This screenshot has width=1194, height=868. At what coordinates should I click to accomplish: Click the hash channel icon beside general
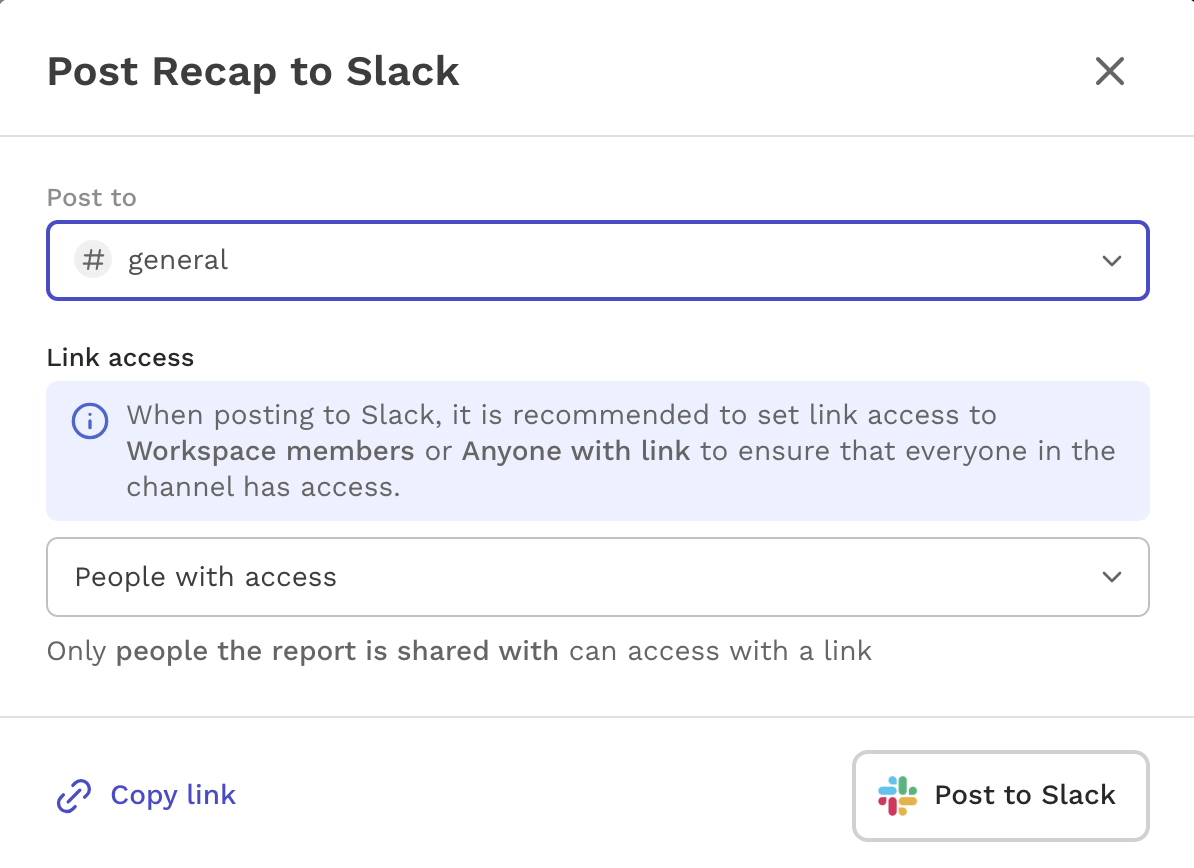93,260
